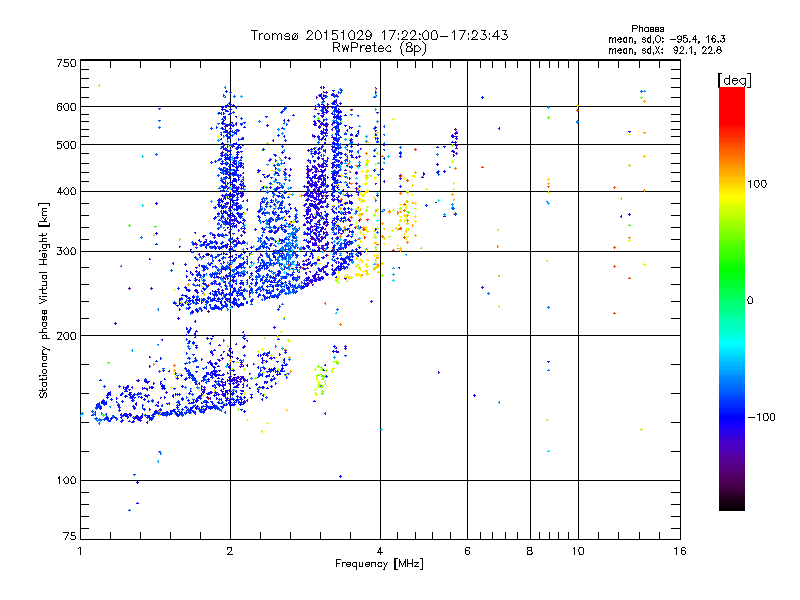Click the 'mean, sd,O: -95.4, 16.3' statistics line
This screenshot has width=800, height=600.
[666, 39]
